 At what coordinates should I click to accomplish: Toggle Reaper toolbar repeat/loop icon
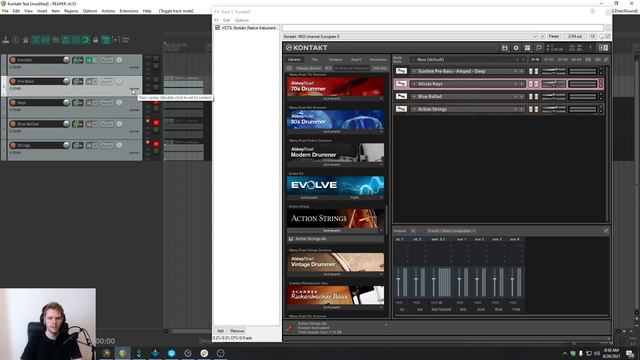86,40
